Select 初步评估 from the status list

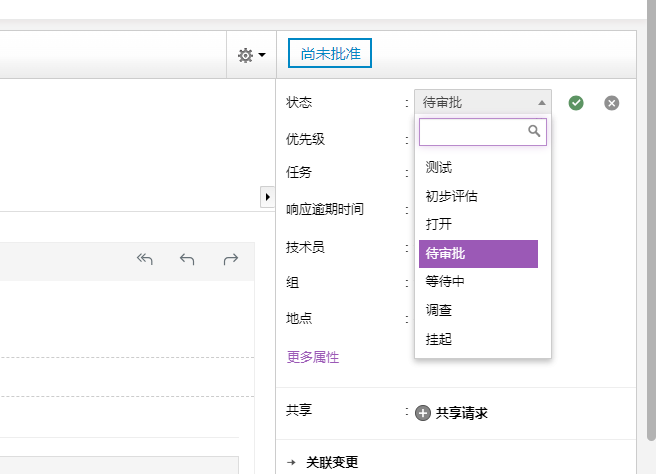451,196
